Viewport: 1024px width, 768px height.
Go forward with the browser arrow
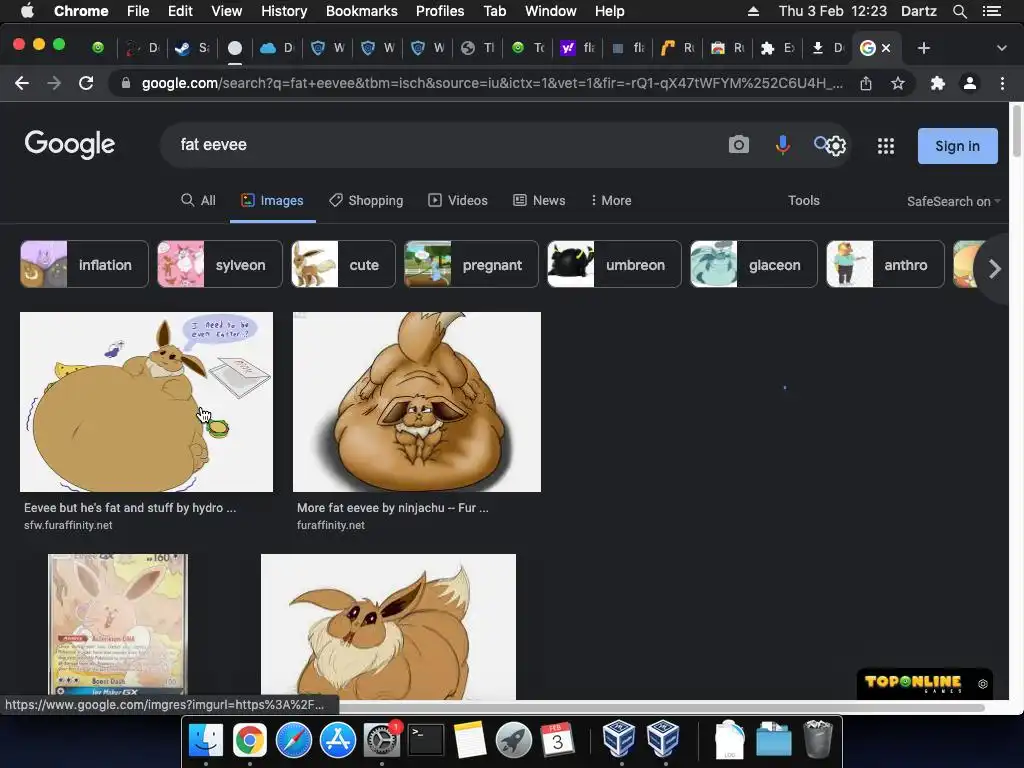tap(54, 83)
